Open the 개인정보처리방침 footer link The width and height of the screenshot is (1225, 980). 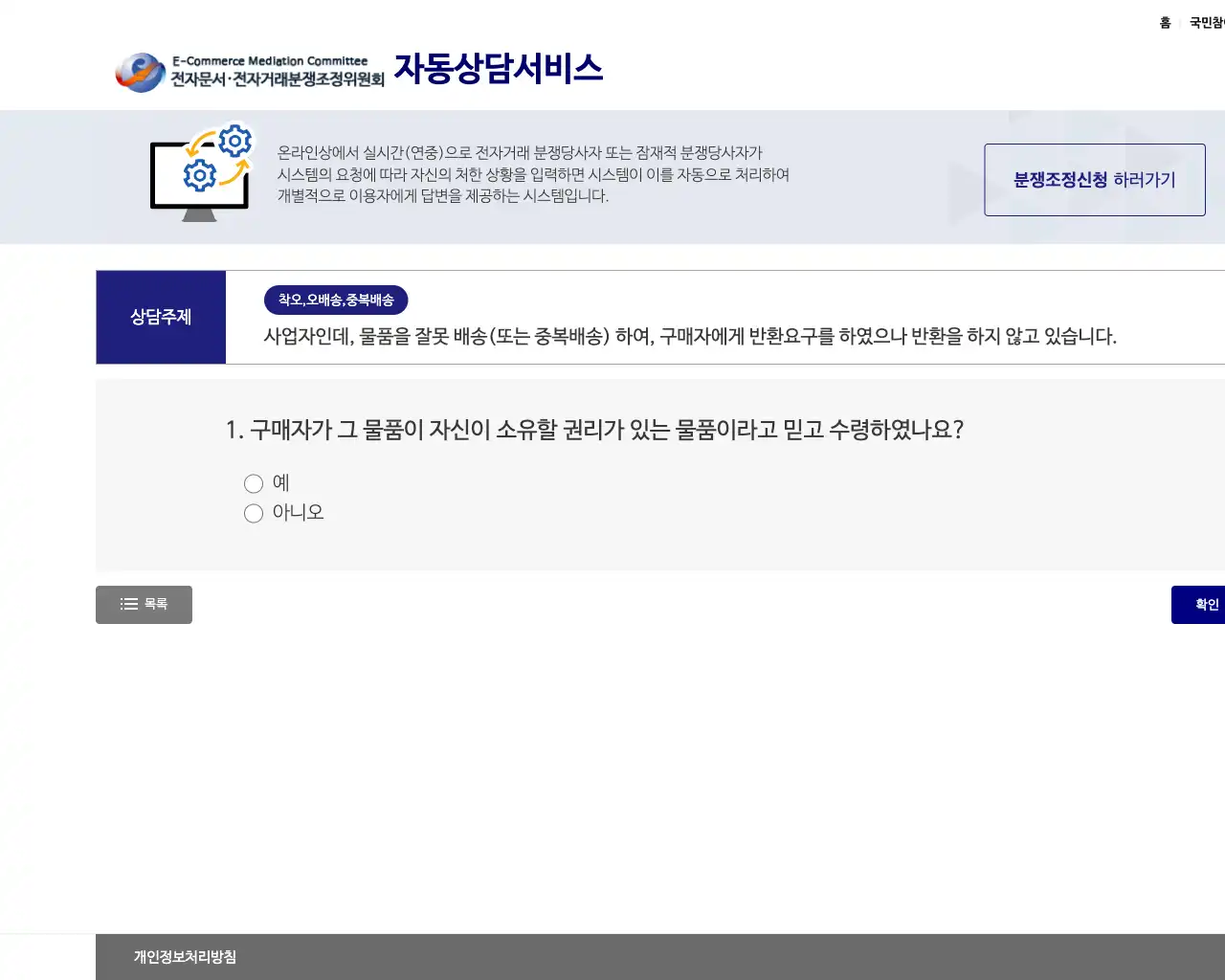(x=185, y=957)
